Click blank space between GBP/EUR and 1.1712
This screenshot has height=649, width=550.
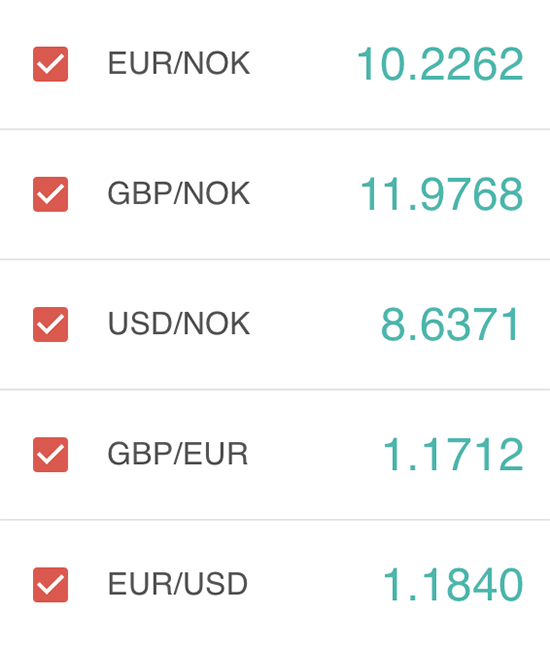click(315, 454)
